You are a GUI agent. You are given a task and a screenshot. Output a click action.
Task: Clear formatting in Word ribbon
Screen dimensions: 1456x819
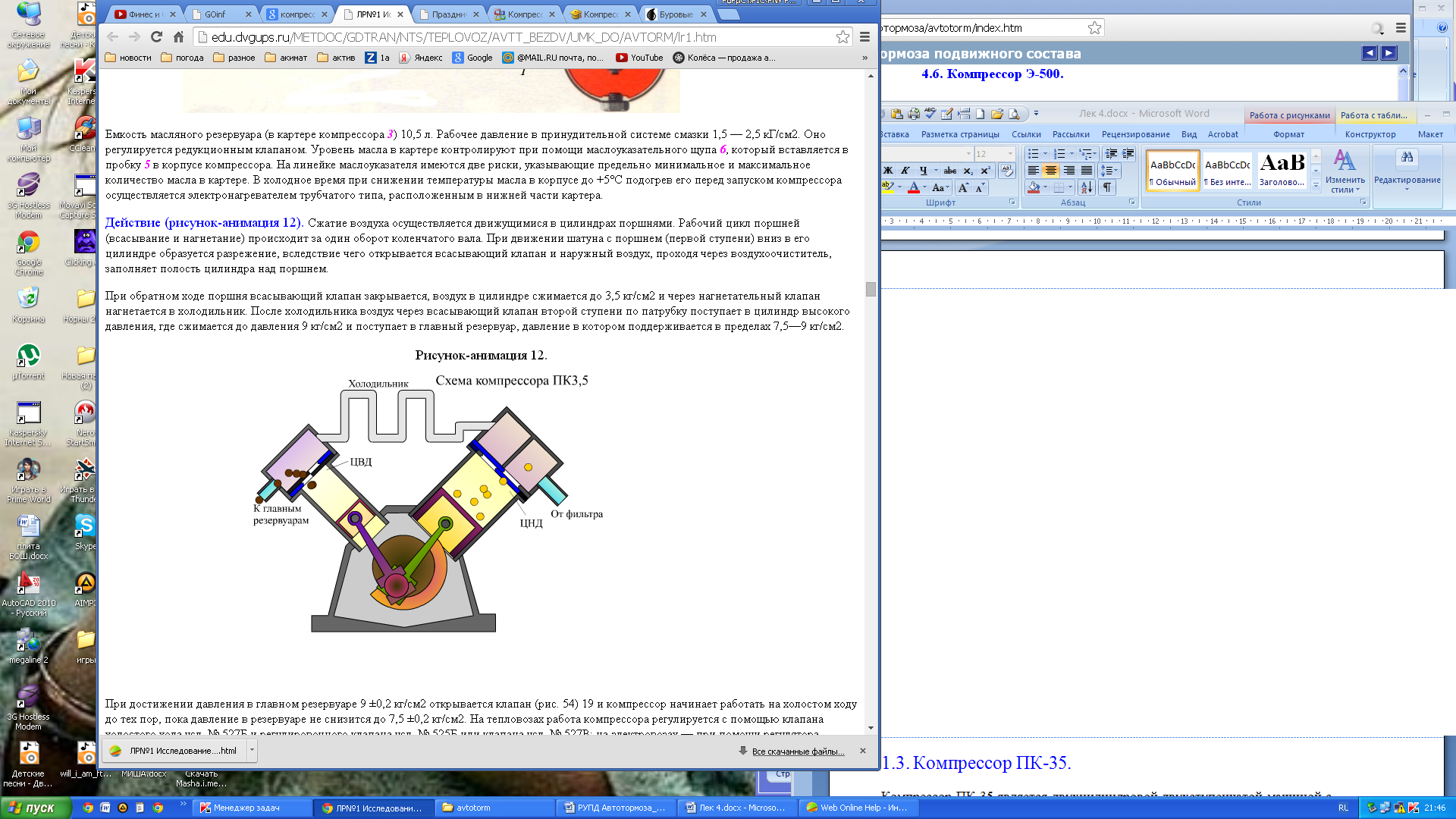click(x=1007, y=171)
